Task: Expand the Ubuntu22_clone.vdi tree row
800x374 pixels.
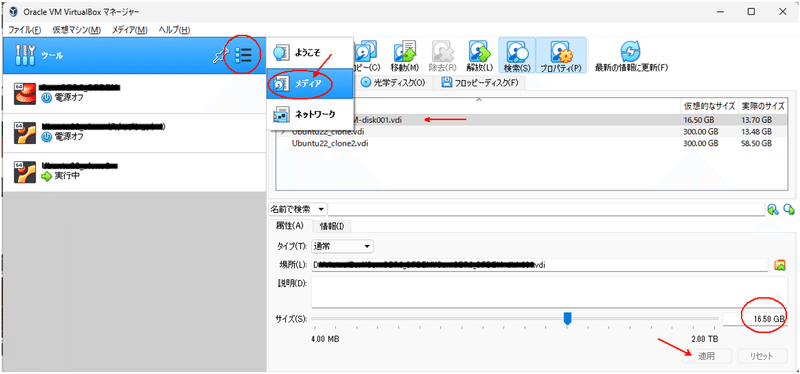Action: [x=283, y=132]
